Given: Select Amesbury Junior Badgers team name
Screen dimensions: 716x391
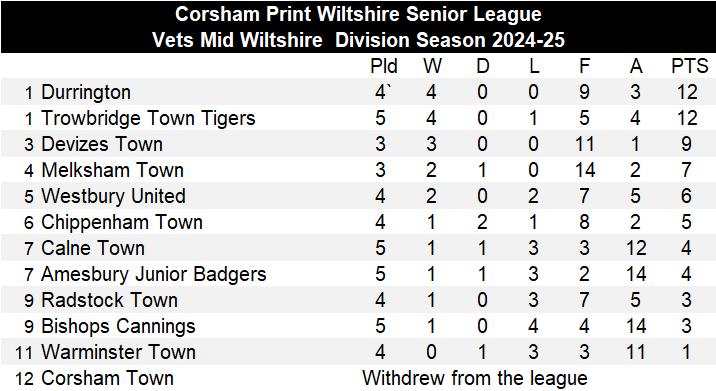Looking at the screenshot, I should pos(153,275).
